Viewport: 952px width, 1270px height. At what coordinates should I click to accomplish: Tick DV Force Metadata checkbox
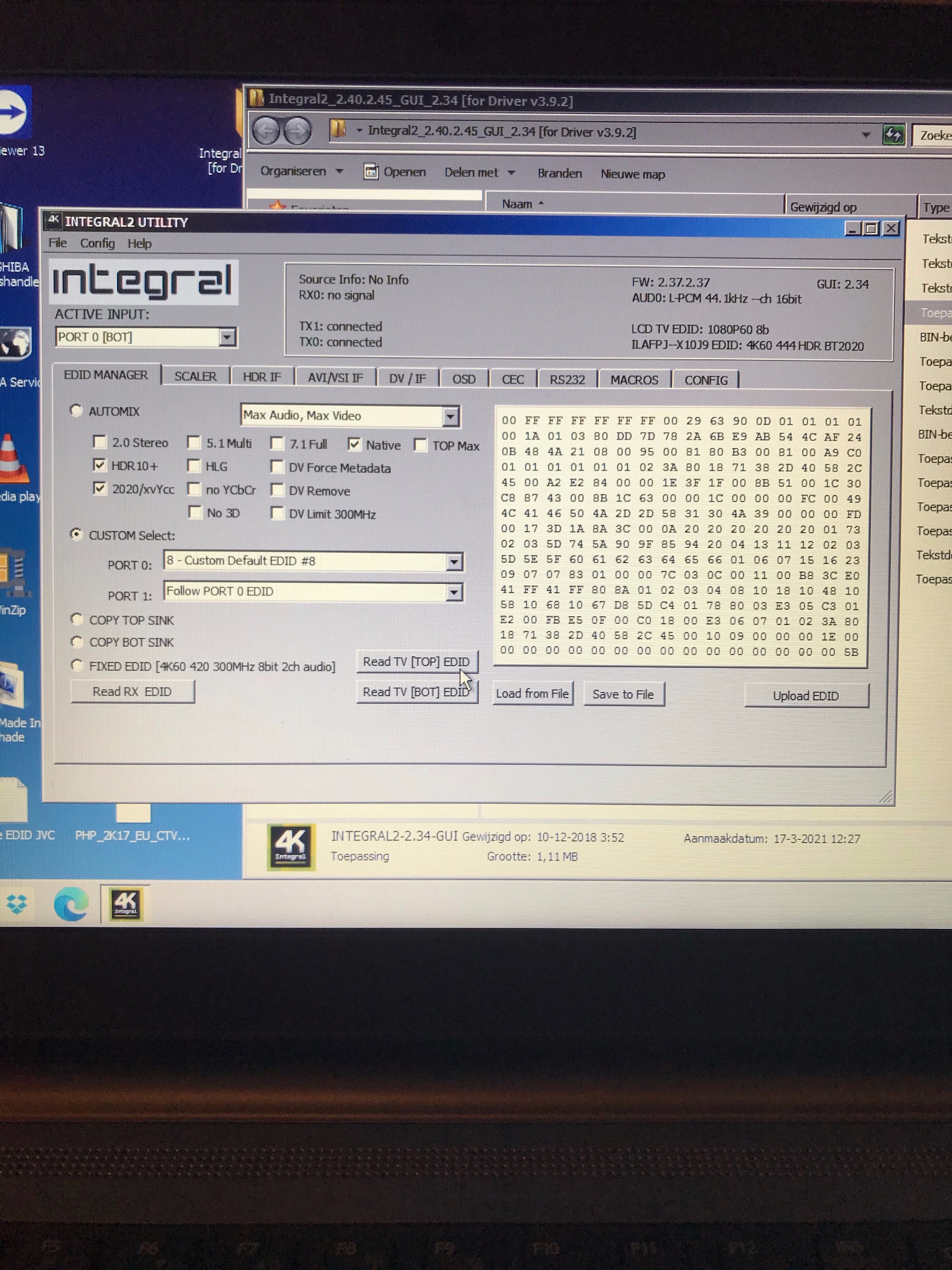(277, 467)
